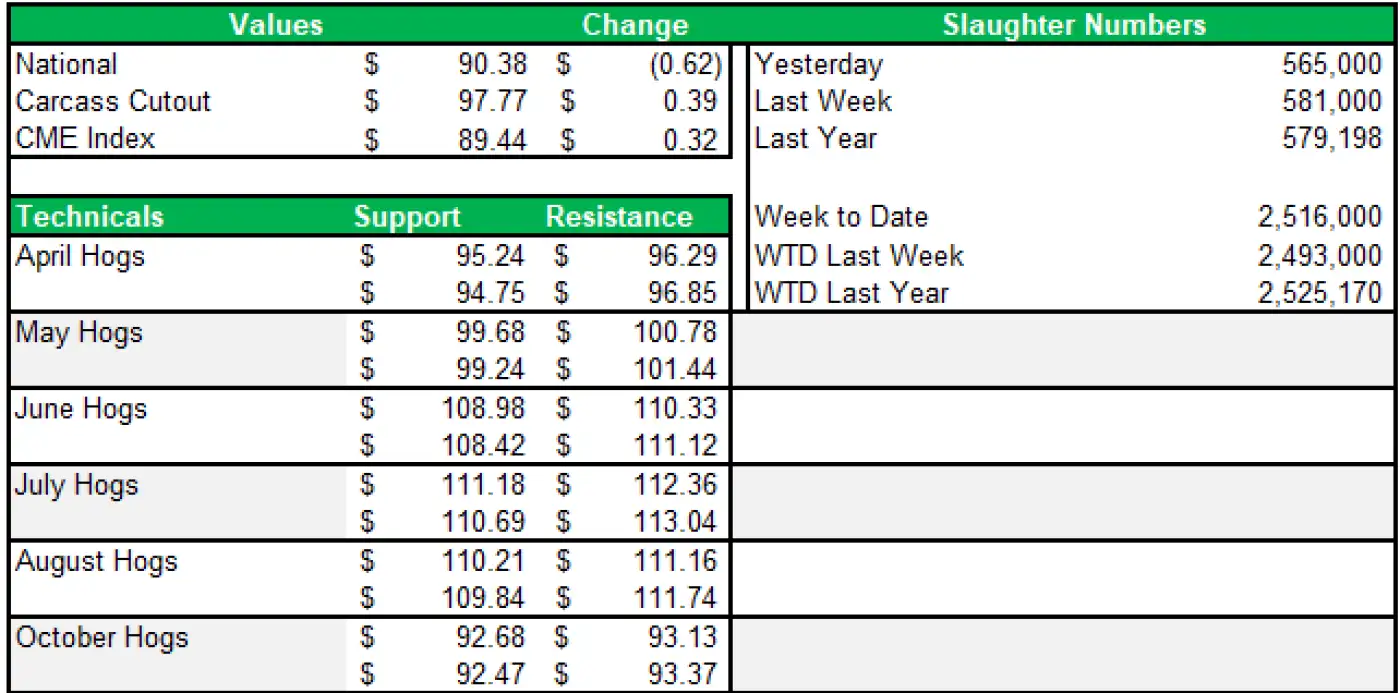Select the June Hogs label cell
The width and height of the screenshot is (1400, 693).
[80, 409]
